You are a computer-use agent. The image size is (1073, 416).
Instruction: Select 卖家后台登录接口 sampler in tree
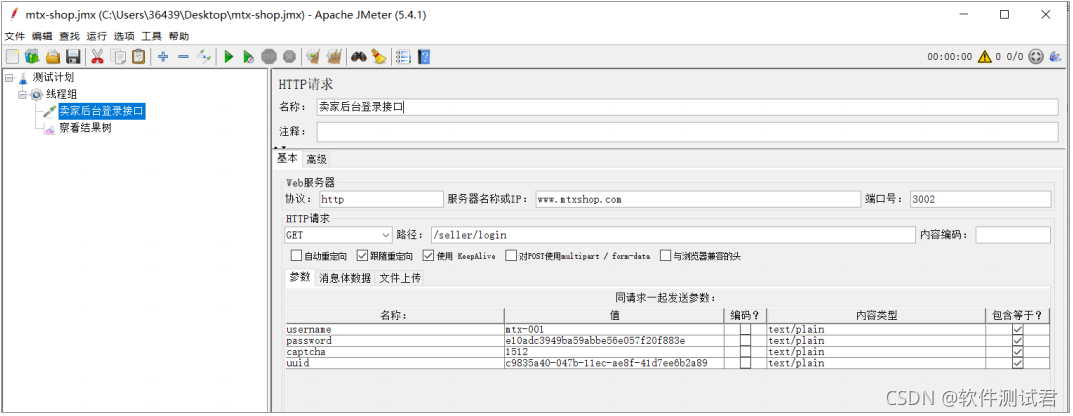click(102, 111)
